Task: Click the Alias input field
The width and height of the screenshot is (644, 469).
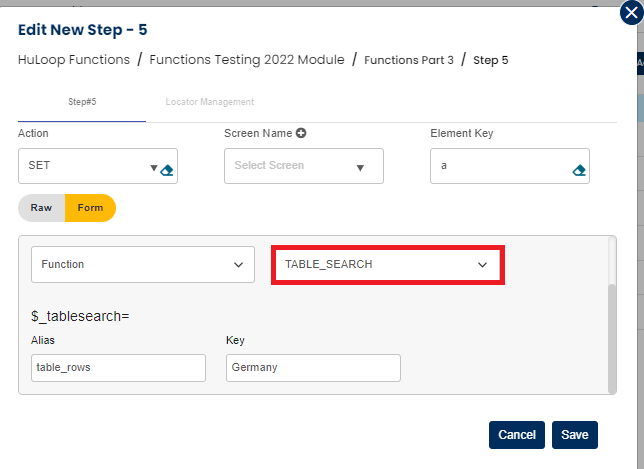Action: (118, 368)
